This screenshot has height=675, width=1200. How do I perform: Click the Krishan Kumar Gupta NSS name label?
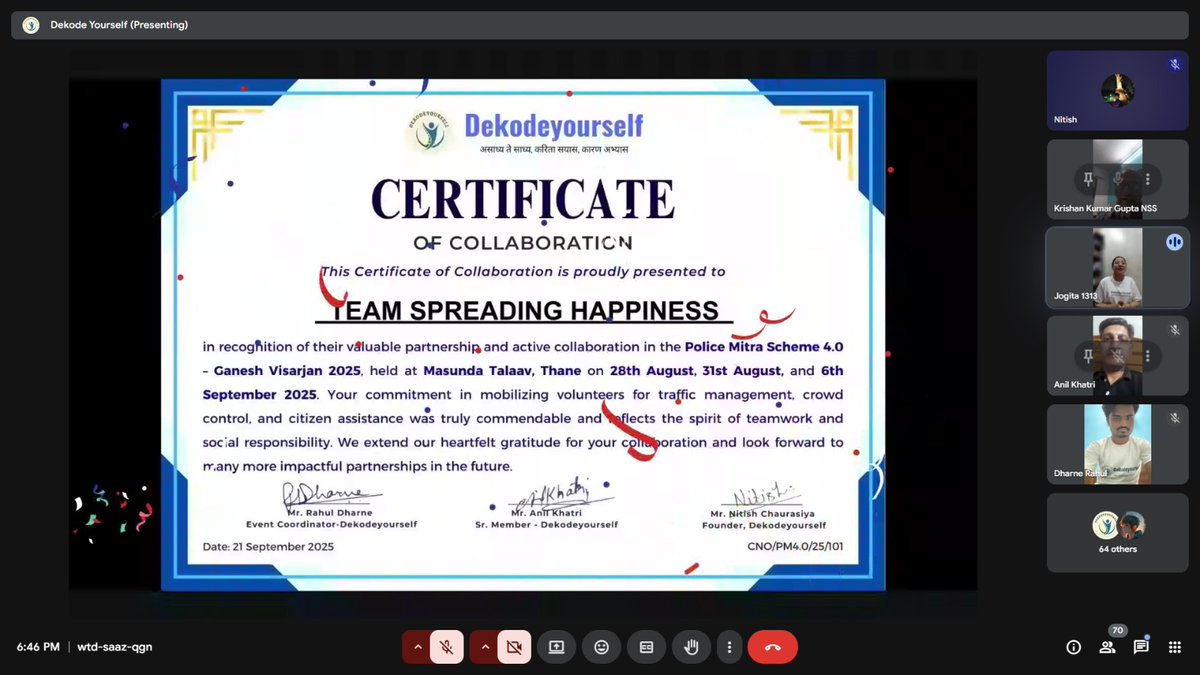(1105, 208)
